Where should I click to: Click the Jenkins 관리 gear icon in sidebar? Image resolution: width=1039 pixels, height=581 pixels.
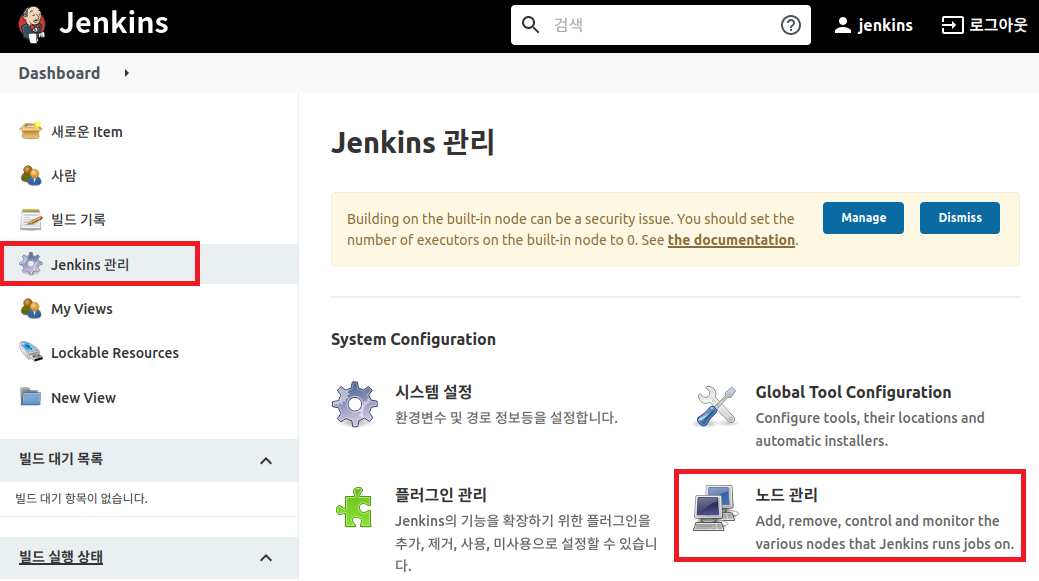tap(30, 264)
